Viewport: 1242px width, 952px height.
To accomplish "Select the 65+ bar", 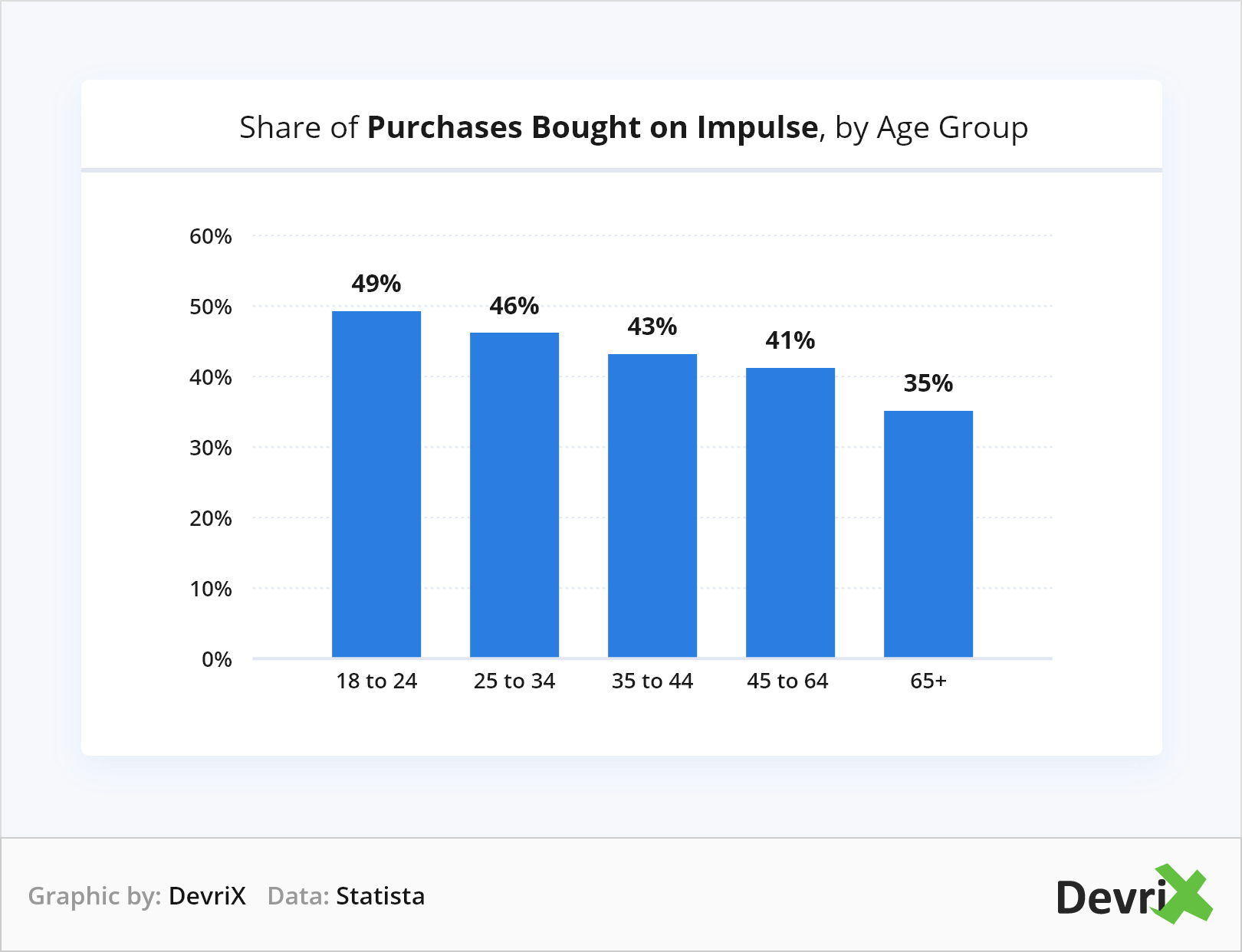I will [928, 534].
